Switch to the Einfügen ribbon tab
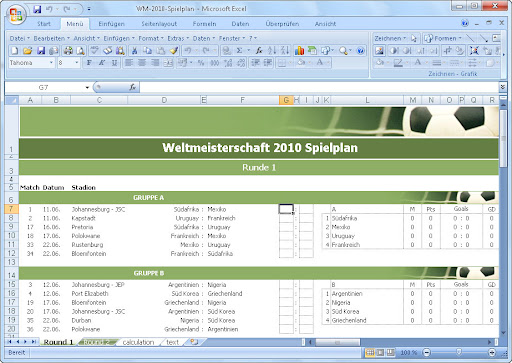Image resolution: width=512 pixels, height=363 pixels. point(111,24)
